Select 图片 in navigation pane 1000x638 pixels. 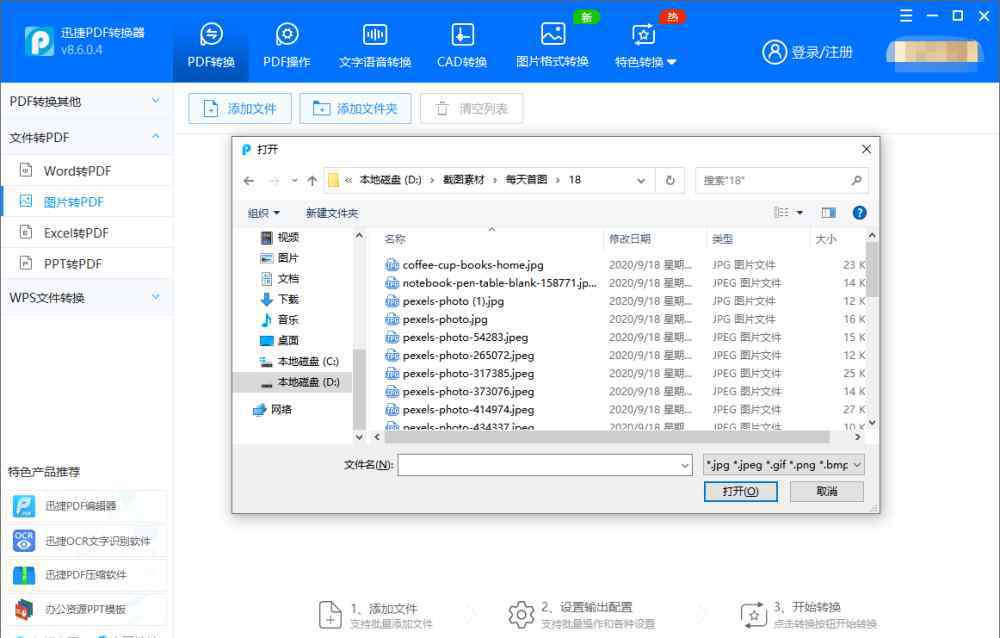pyautogui.click(x=281, y=258)
